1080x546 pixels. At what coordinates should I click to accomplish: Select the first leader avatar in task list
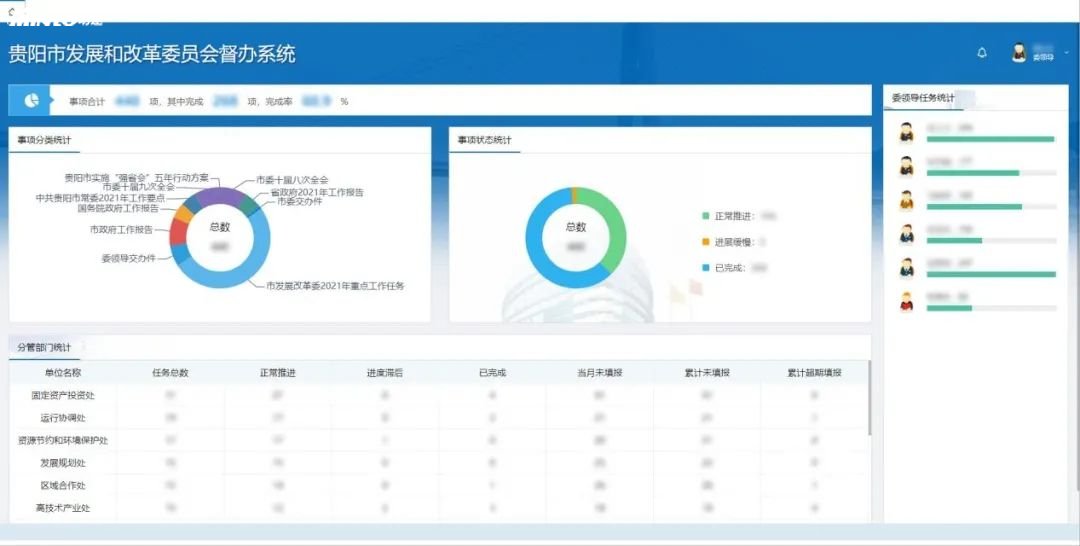click(906, 132)
